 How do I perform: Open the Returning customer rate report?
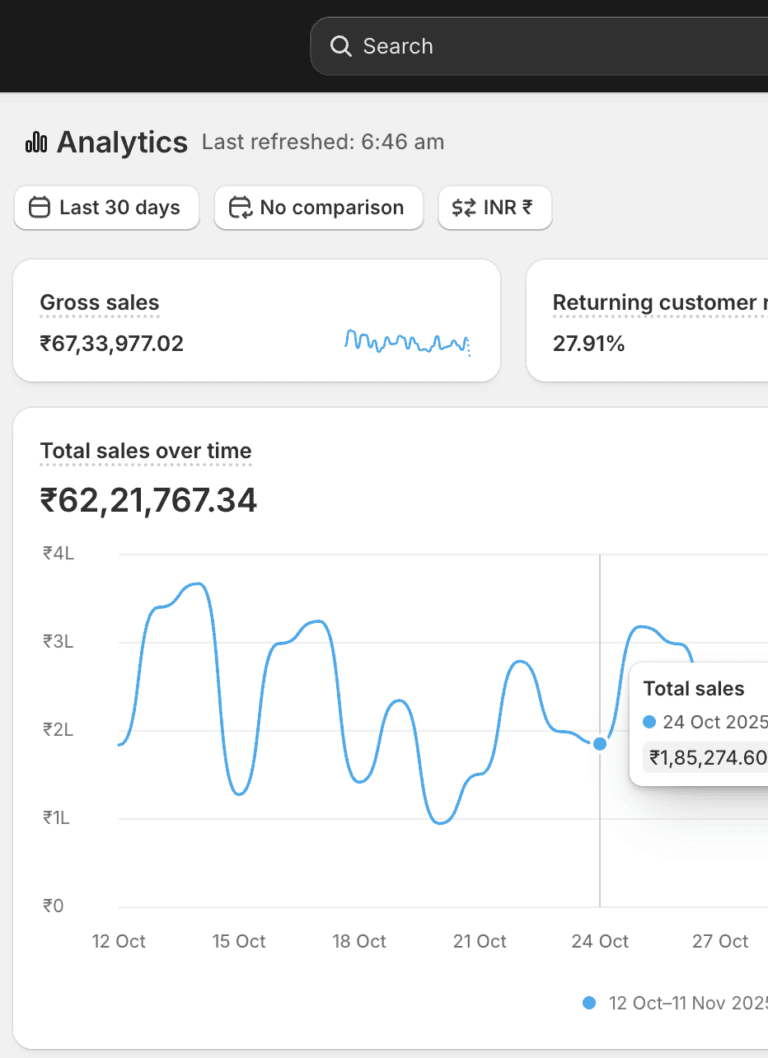(x=658, y=303)
